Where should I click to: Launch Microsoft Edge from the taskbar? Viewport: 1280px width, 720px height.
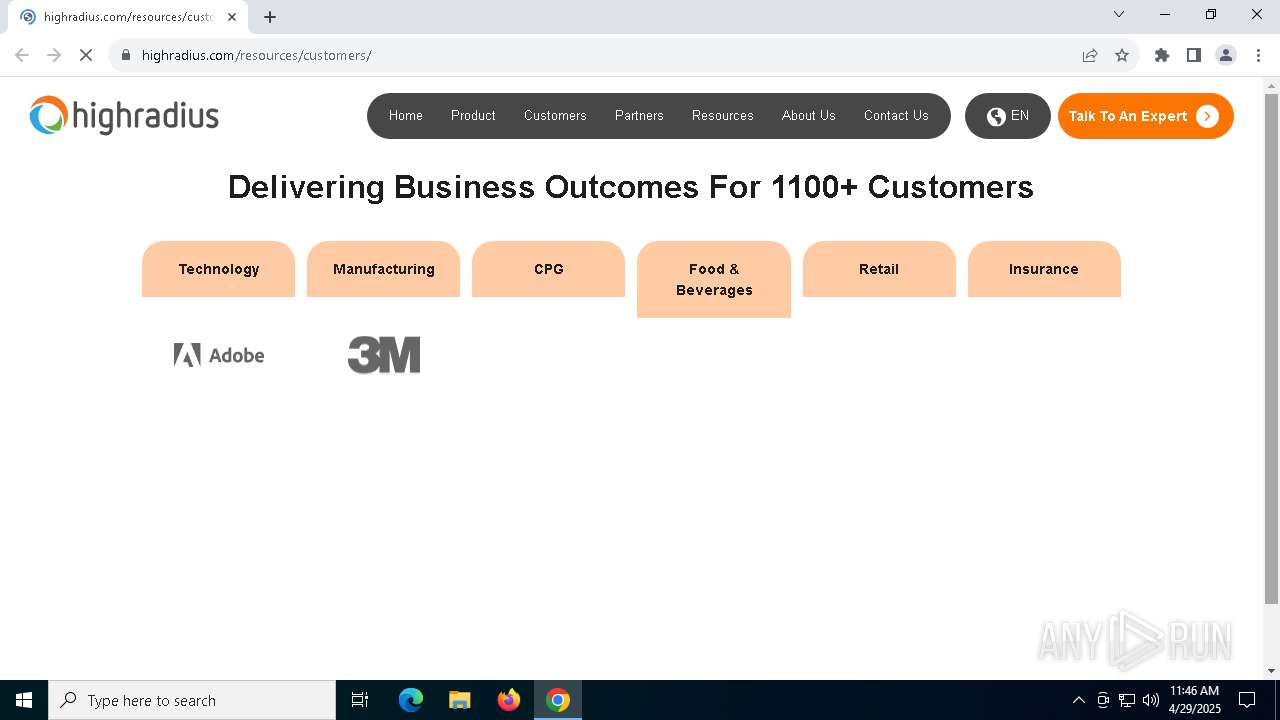[411, 700]
